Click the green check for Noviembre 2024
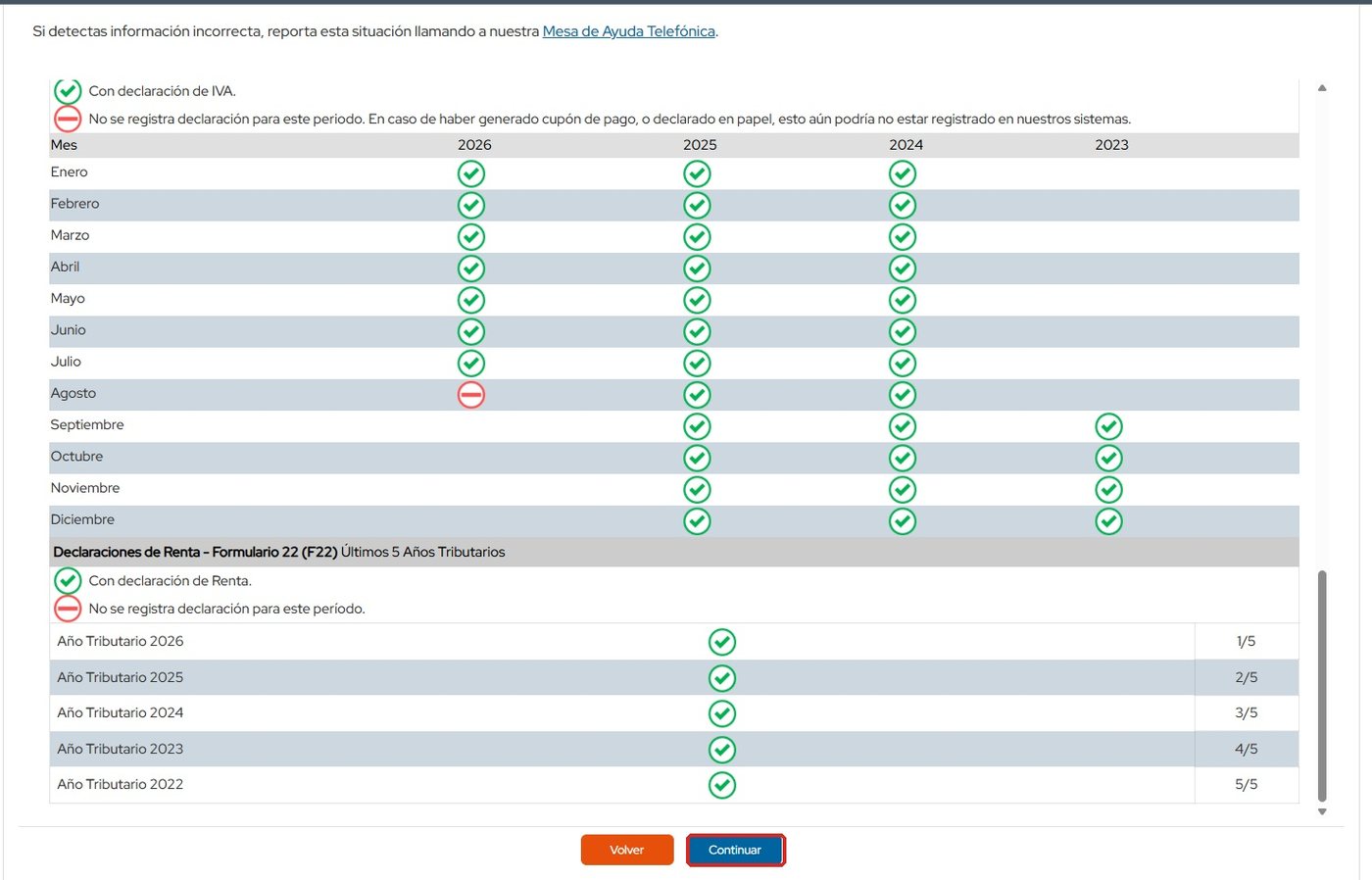 pyautogui.click(x=903, y=490)
